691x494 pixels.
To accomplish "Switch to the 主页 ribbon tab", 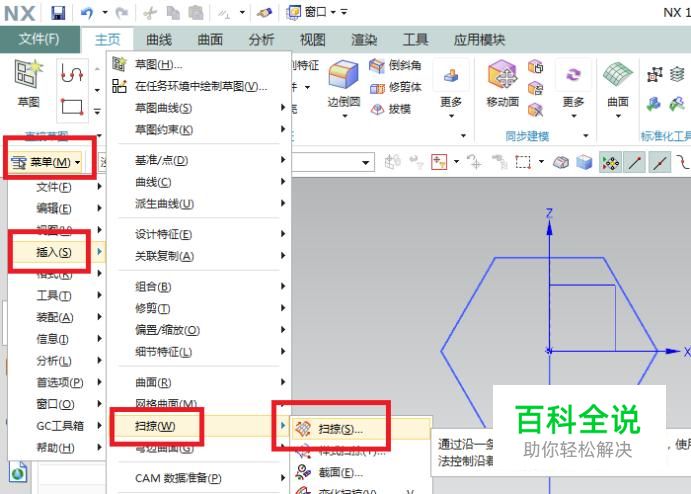I will pyautogui.click(x=108, y=40).
